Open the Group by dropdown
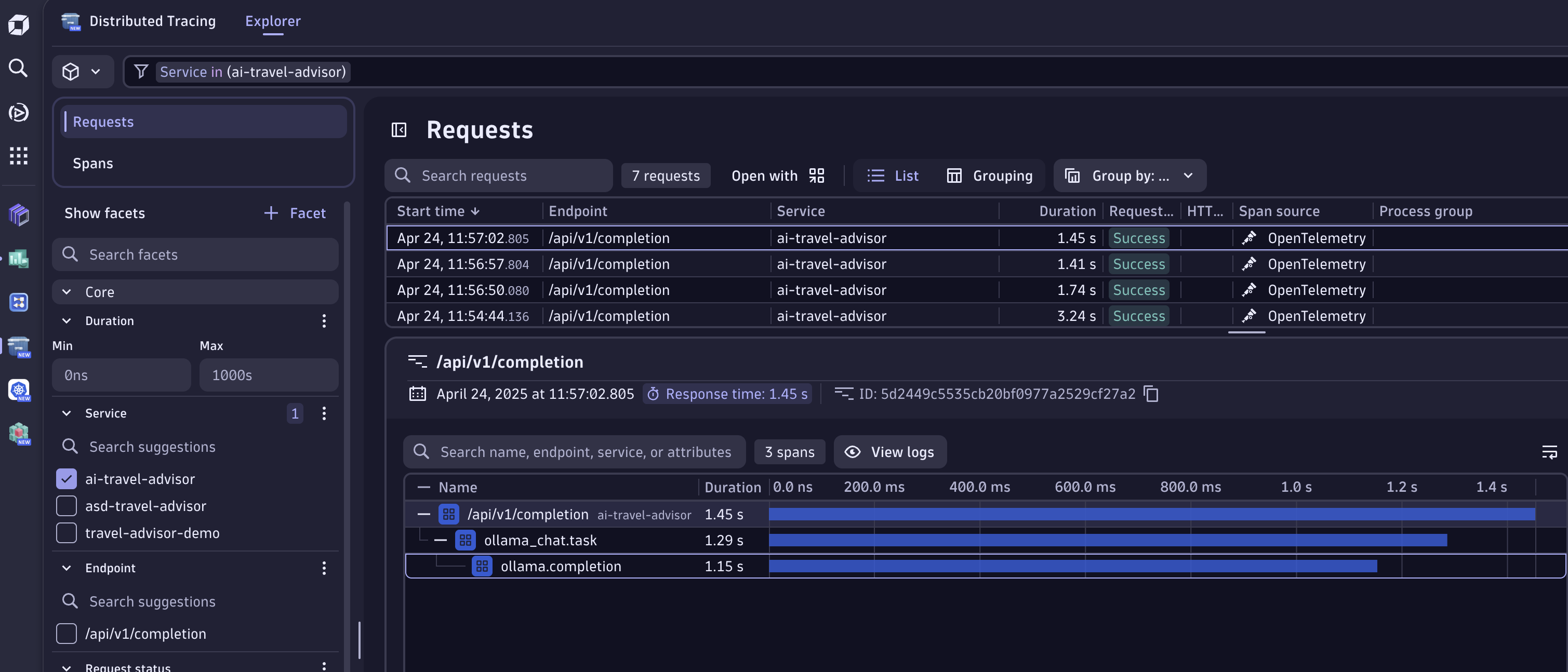Screen dimensions: 1568x672 1130,176
